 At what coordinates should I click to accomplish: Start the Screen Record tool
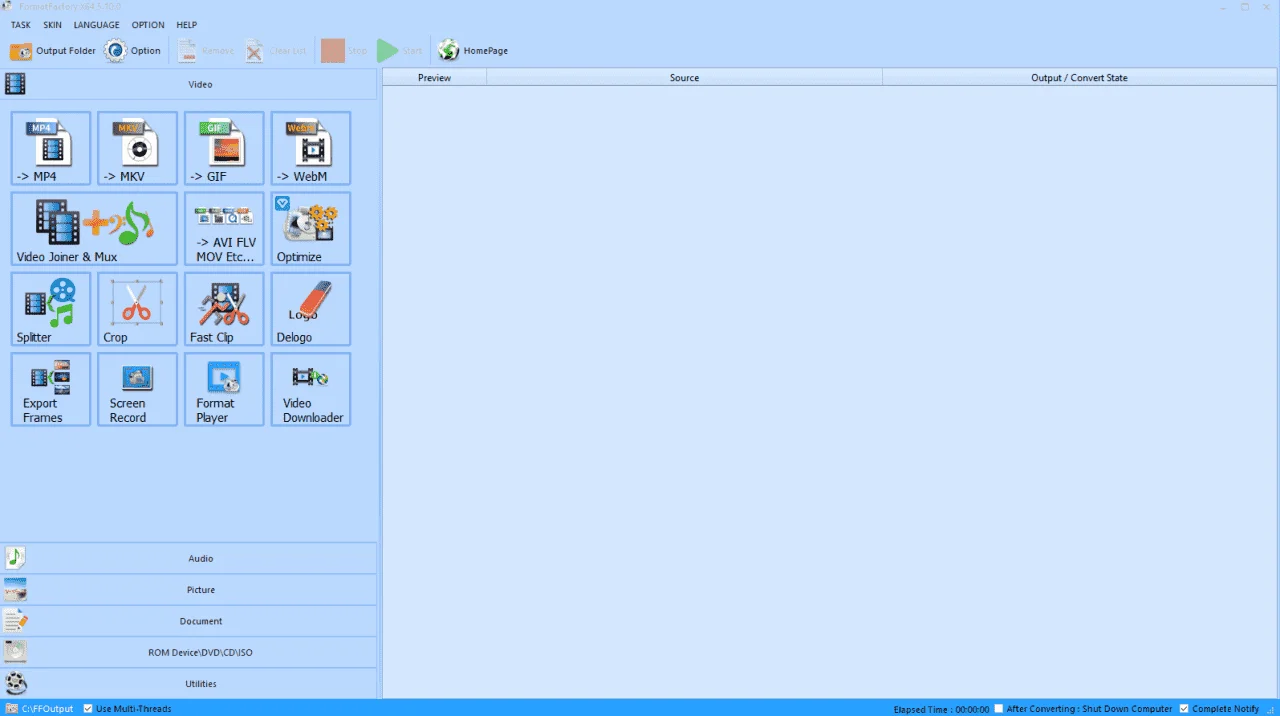(138, 389)
